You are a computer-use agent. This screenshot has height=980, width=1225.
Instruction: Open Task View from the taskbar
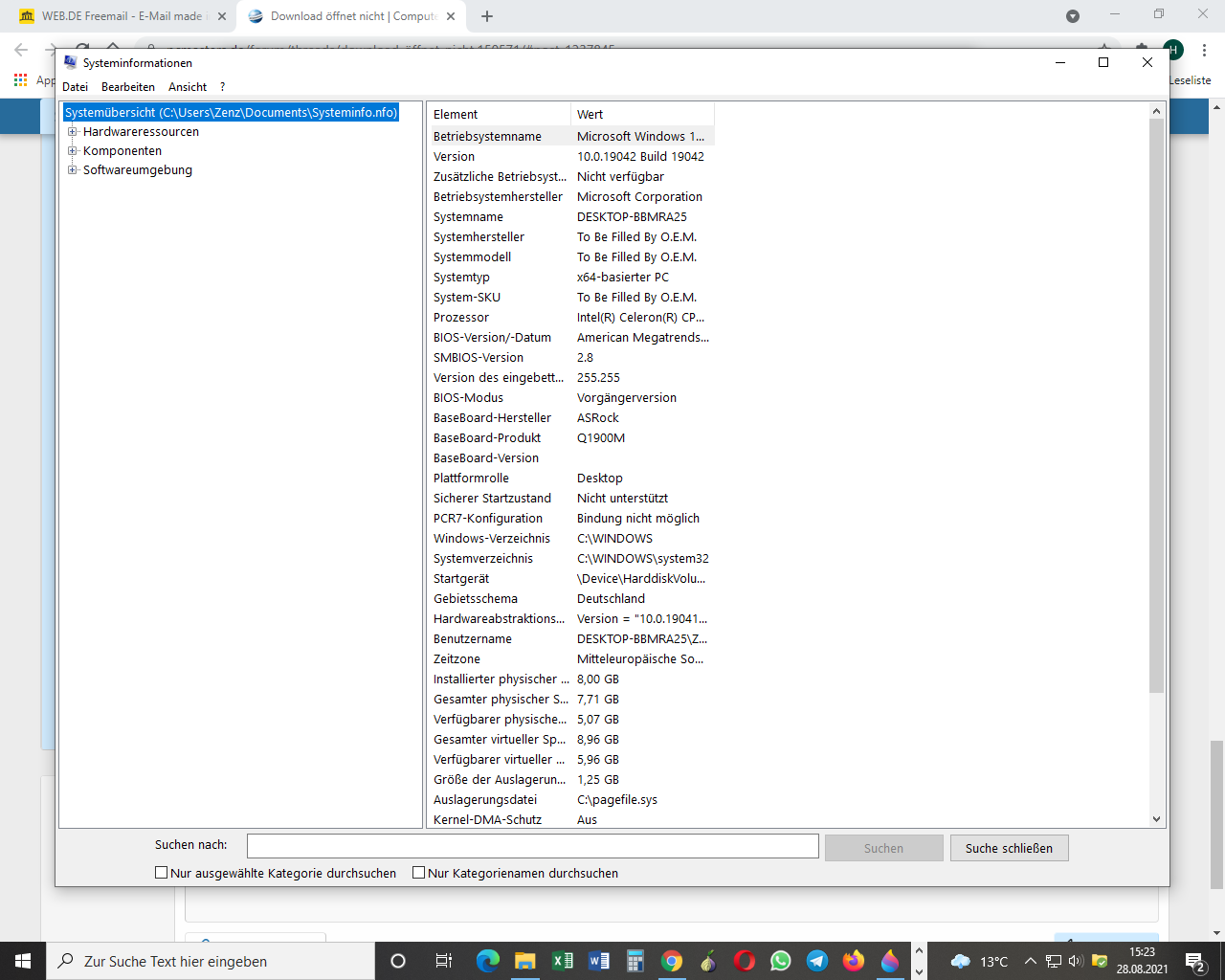(x=443, y=961)
